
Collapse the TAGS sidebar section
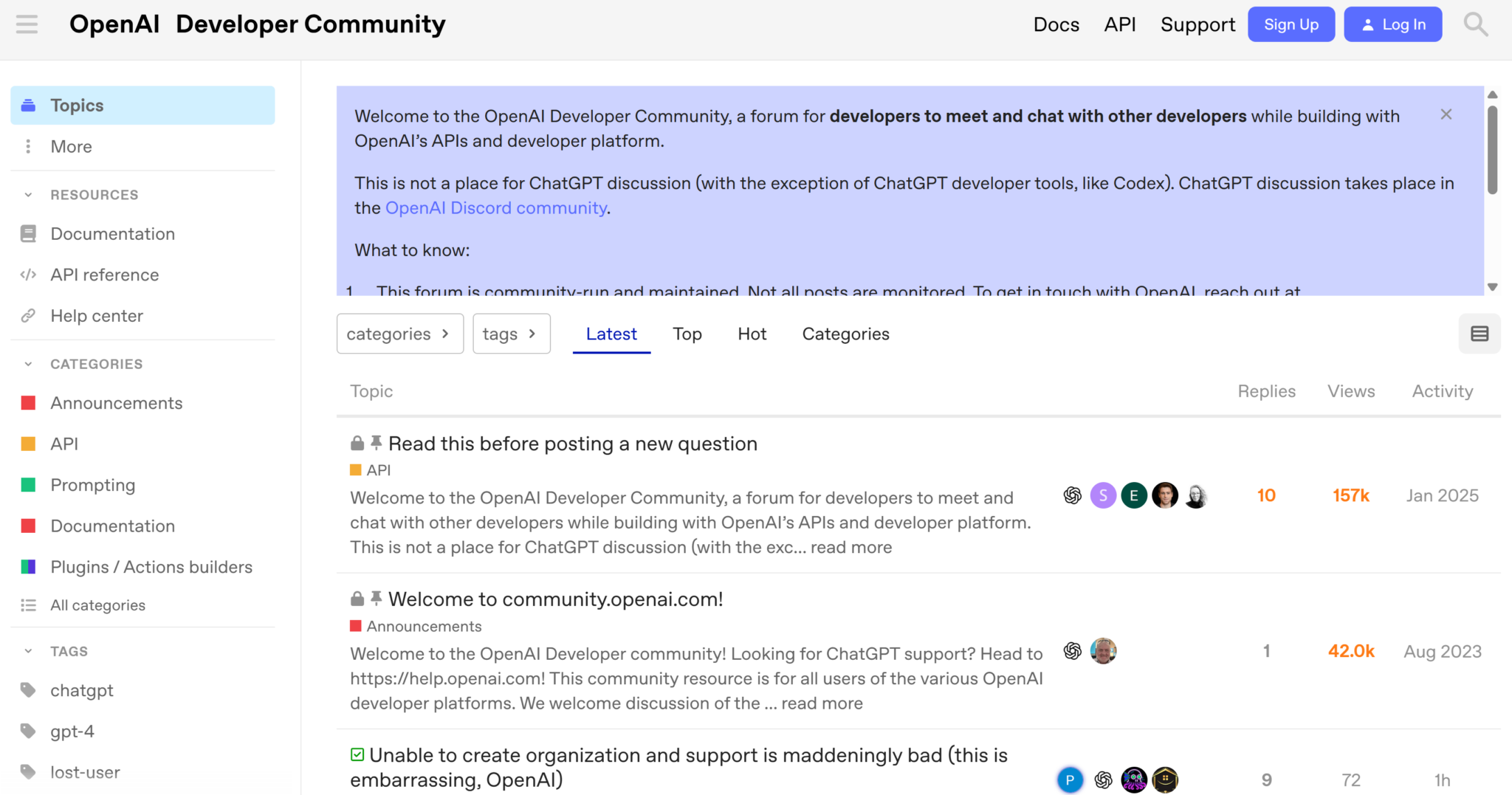(28, 651)
